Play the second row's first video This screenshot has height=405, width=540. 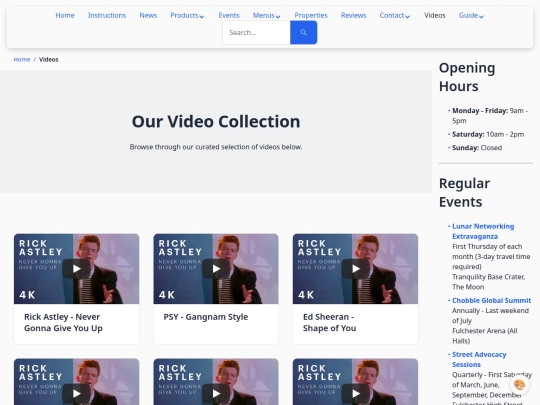(76, 393)
